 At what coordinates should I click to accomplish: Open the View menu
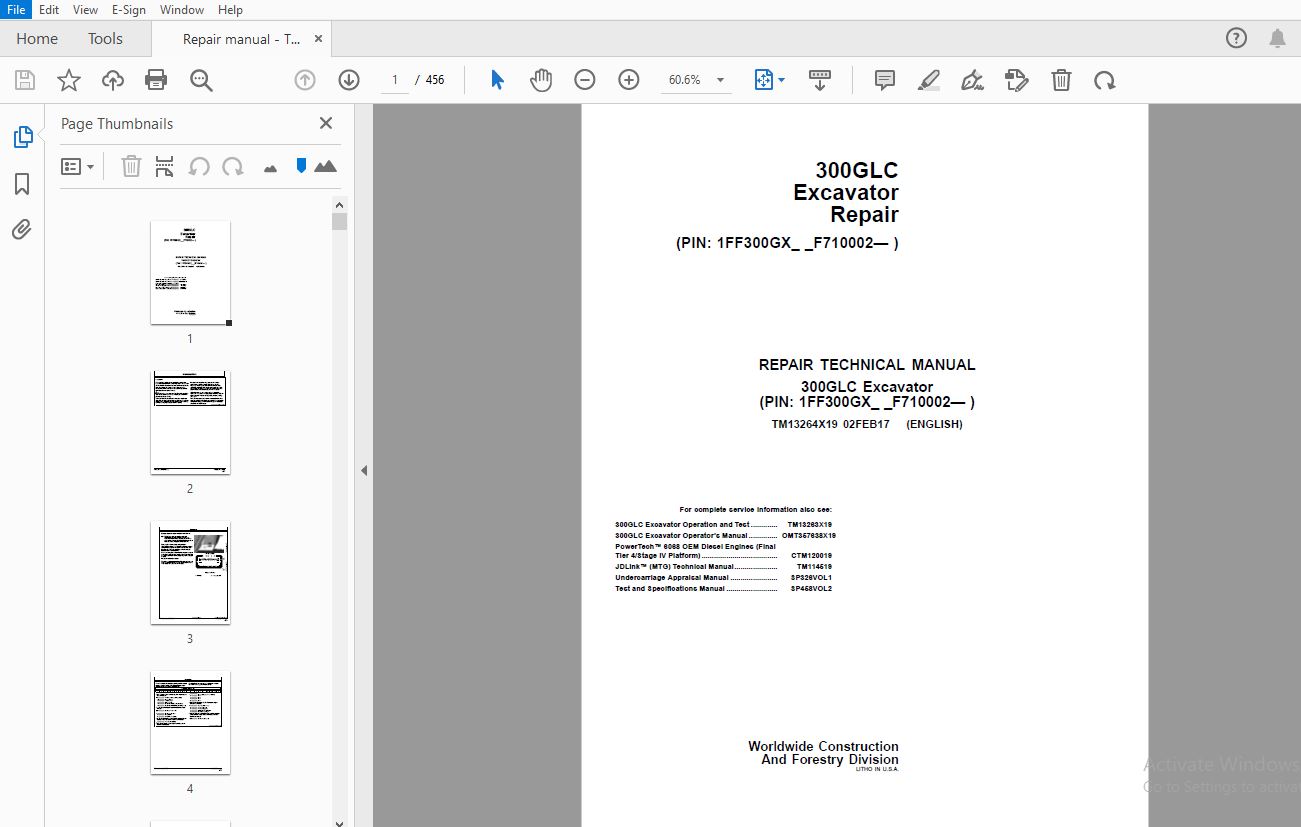(85, 9)
